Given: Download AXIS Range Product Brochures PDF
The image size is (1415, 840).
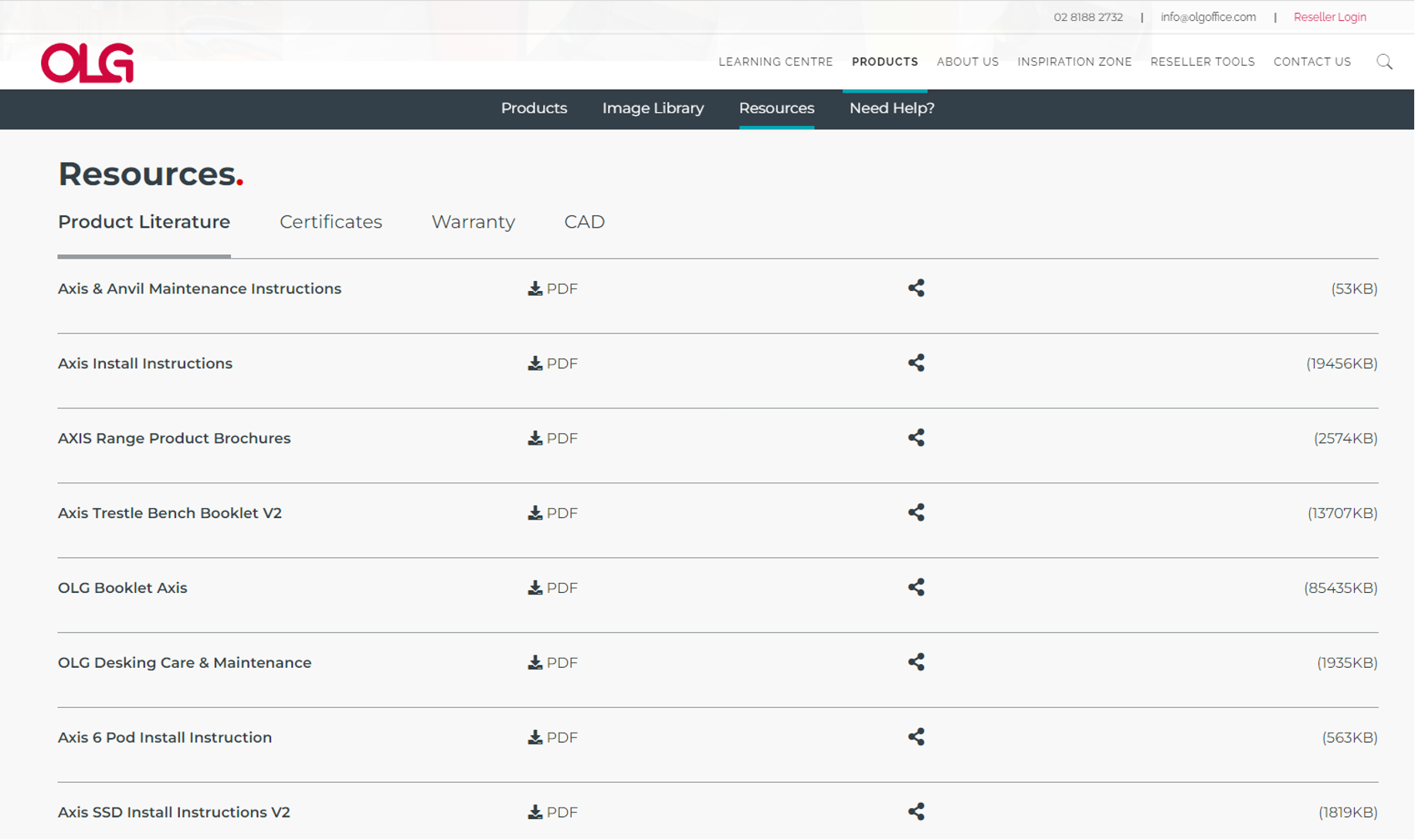Looking at the screenshot, I should point(552,439).
